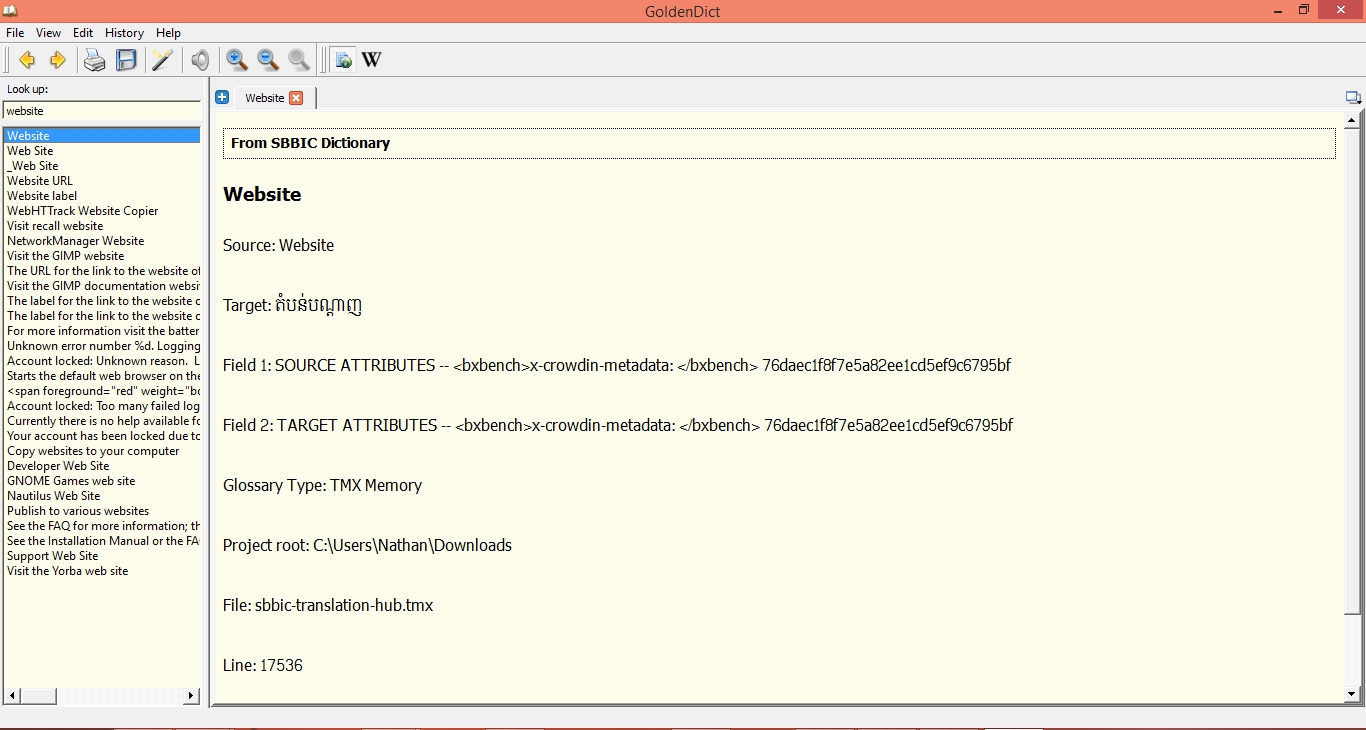1366x730 pixels.
Task: Click the article scroll-up arrow
Action: [1352, 120]
